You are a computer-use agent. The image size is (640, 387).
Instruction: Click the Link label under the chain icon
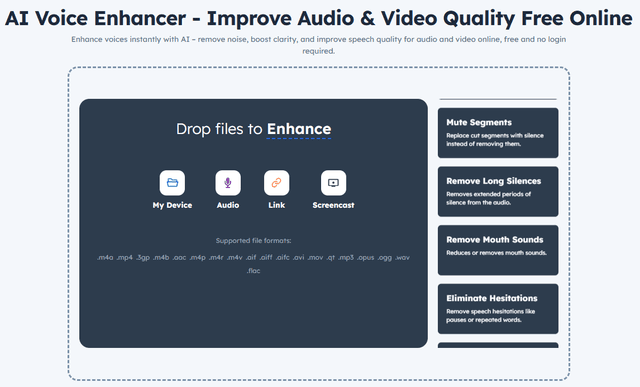276,205
